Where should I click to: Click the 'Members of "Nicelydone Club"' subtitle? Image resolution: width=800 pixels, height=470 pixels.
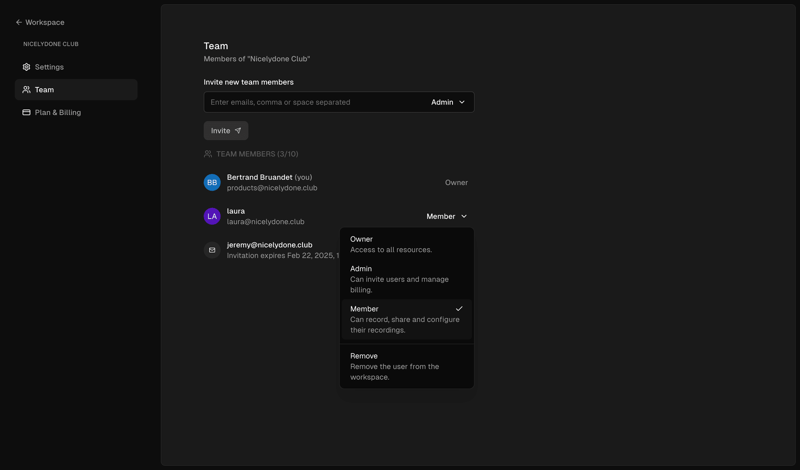[x=257, y=59]
